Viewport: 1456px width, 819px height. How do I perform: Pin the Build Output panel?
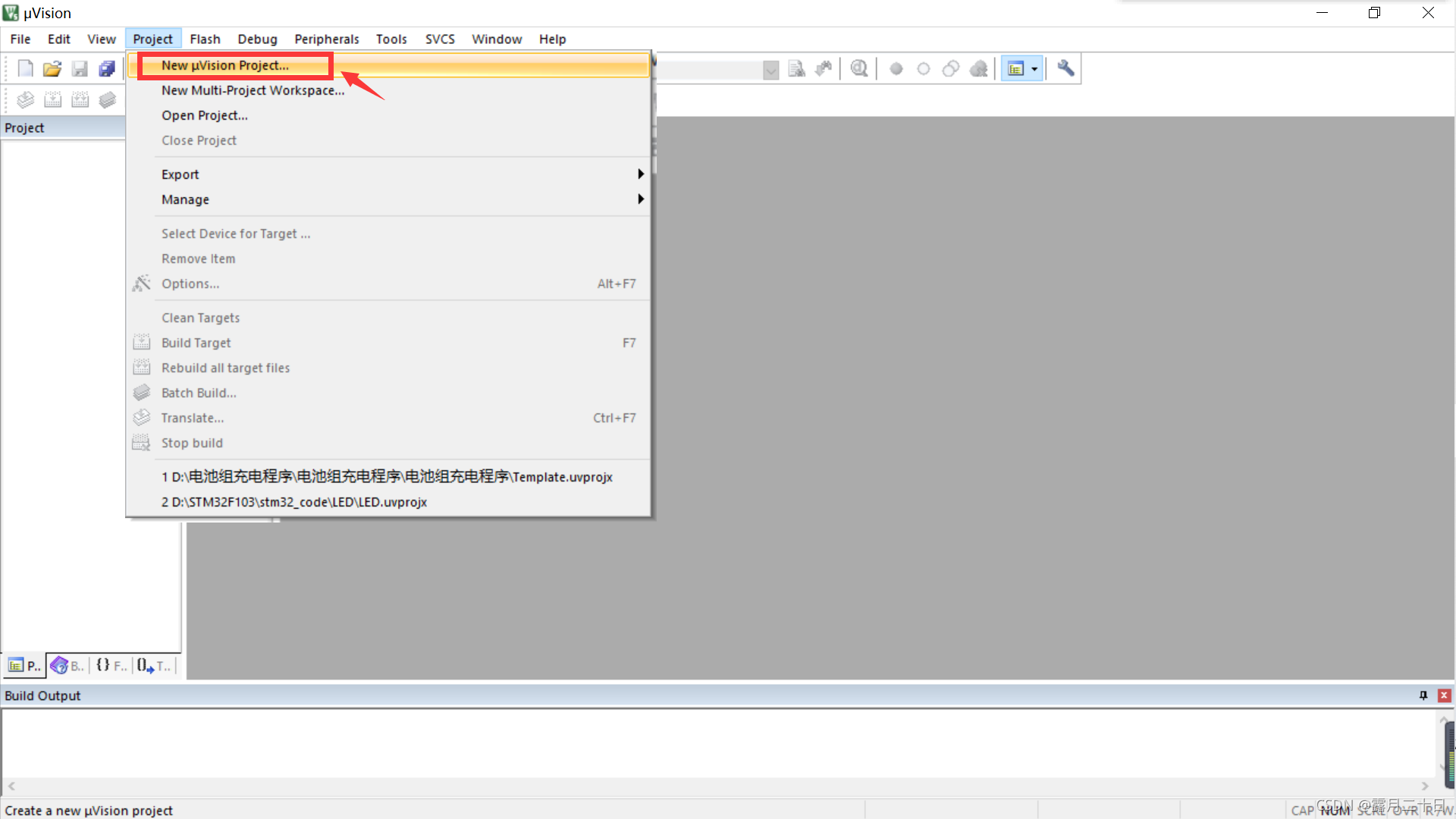pos(1423,696)
